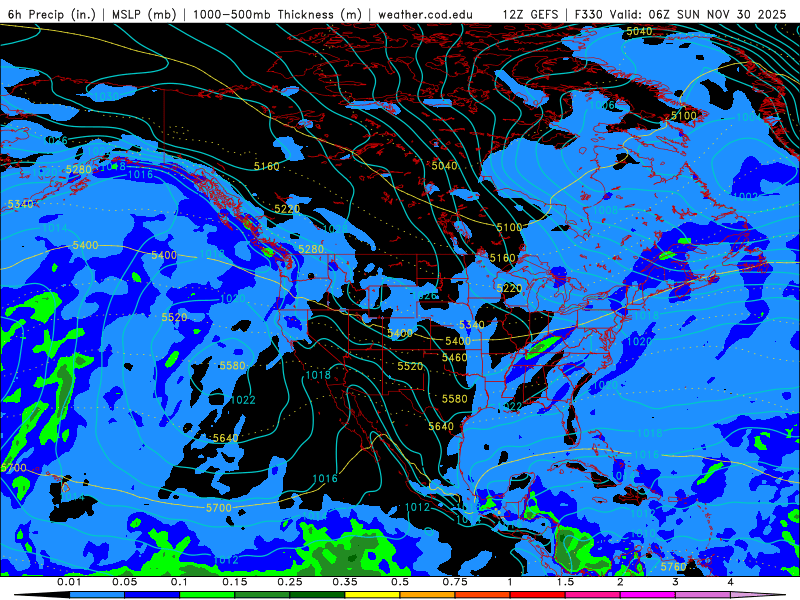Click the 1030 pressure label
The height and width of the screenshot is (600, 800).
[106, 97]
